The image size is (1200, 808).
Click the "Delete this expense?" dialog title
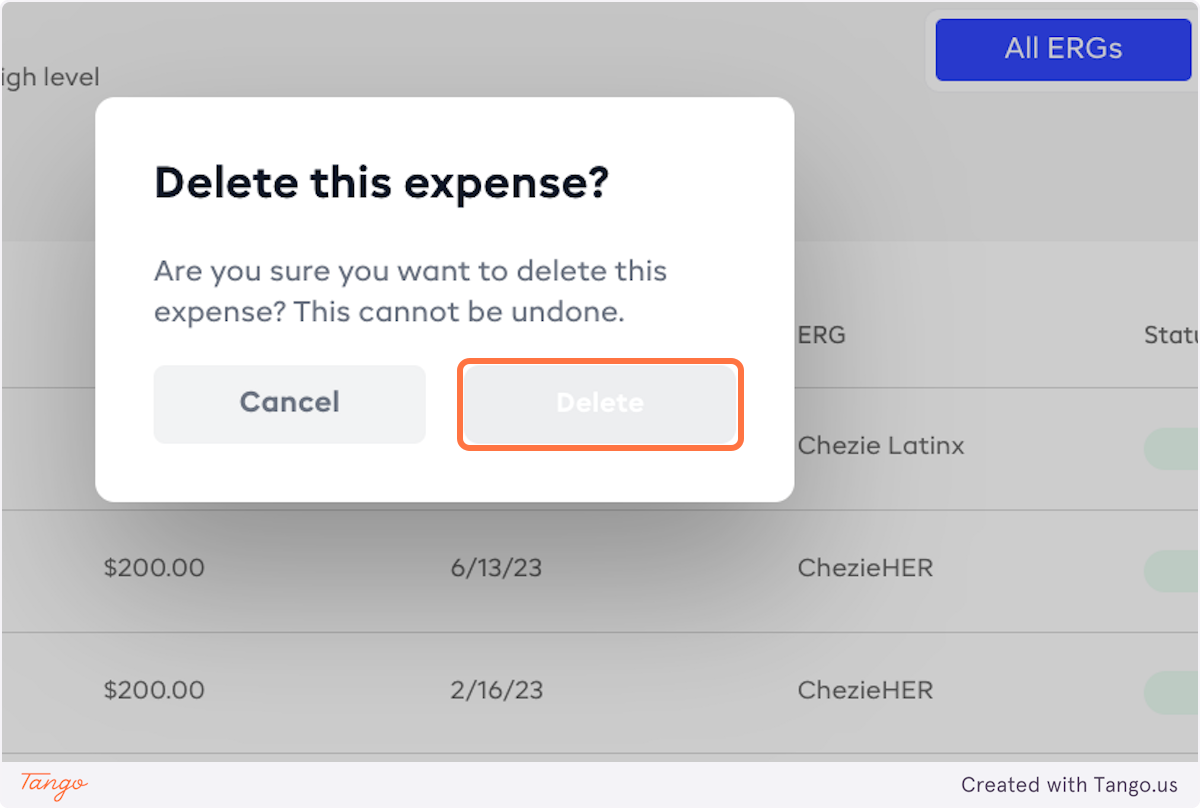click(381, 183)
